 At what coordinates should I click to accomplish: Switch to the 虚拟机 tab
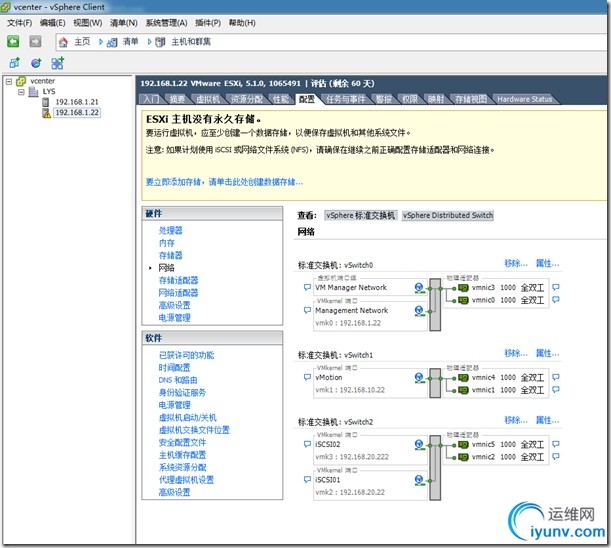(x=208, y=99)
